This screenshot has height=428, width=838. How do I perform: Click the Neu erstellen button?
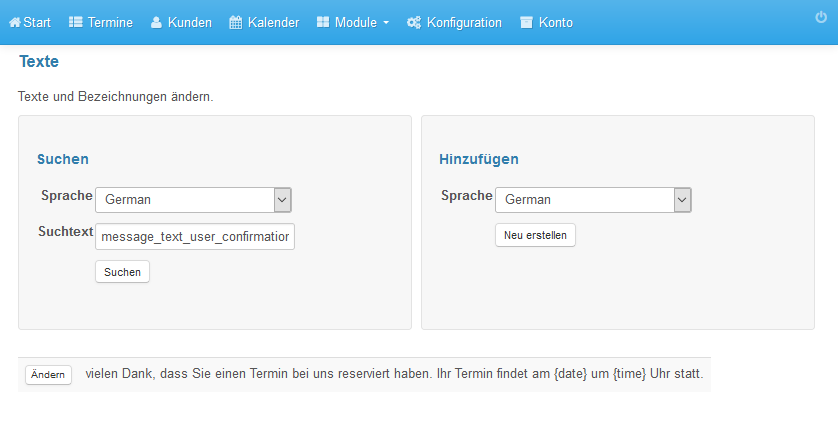(536, 235)
